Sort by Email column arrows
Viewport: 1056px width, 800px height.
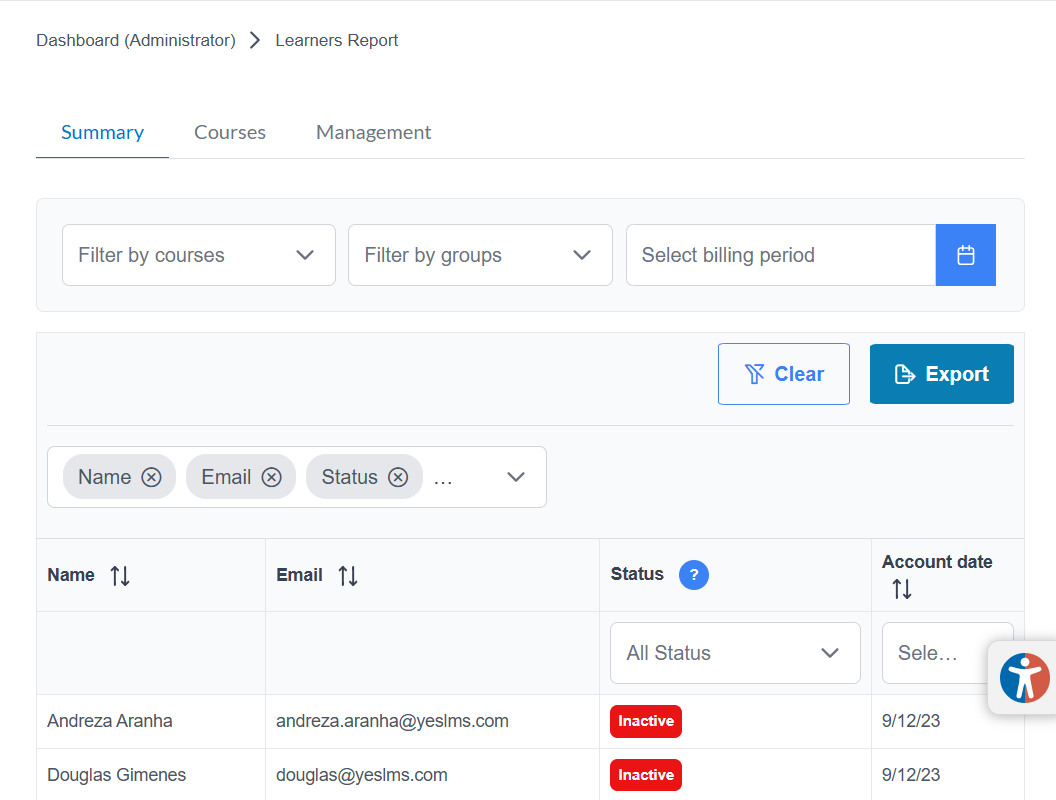click(348, 575)
